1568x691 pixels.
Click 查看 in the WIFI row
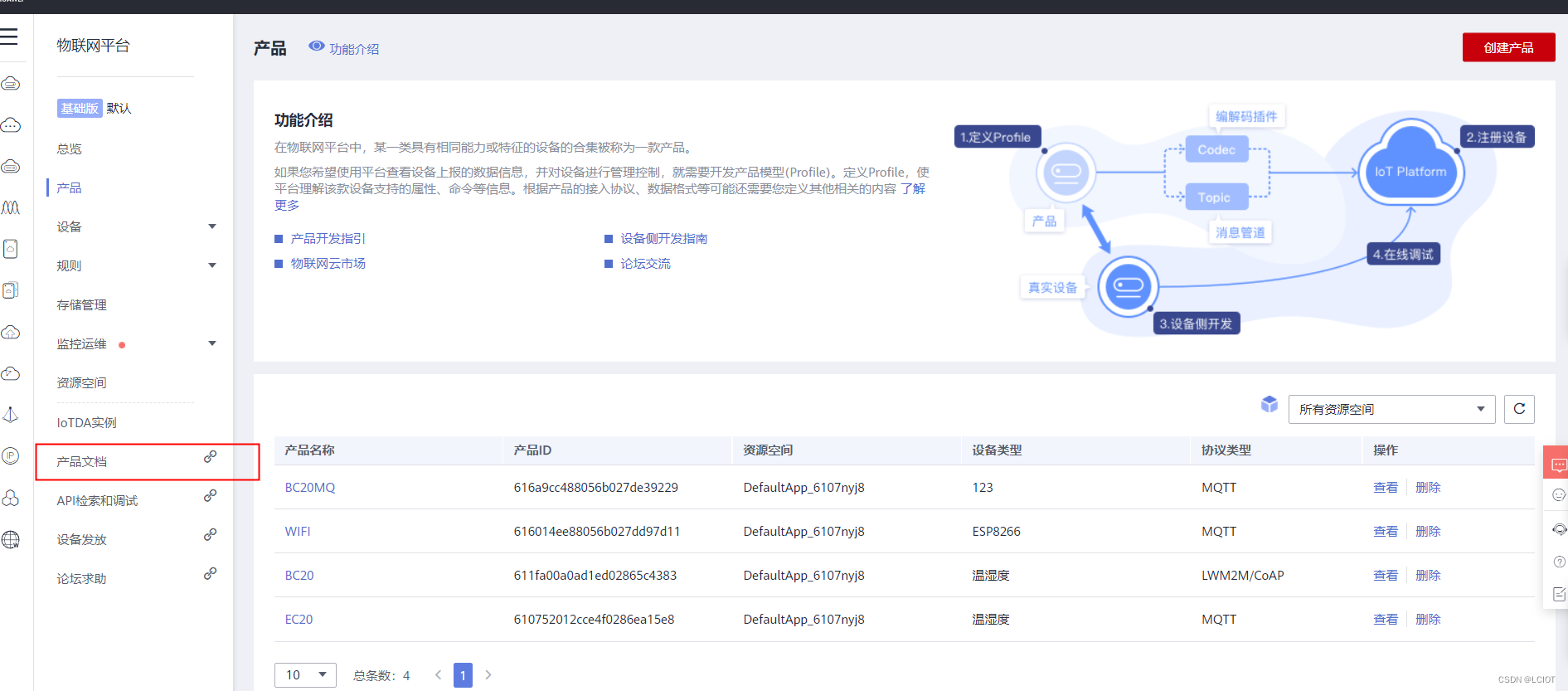coord(1386,532)
